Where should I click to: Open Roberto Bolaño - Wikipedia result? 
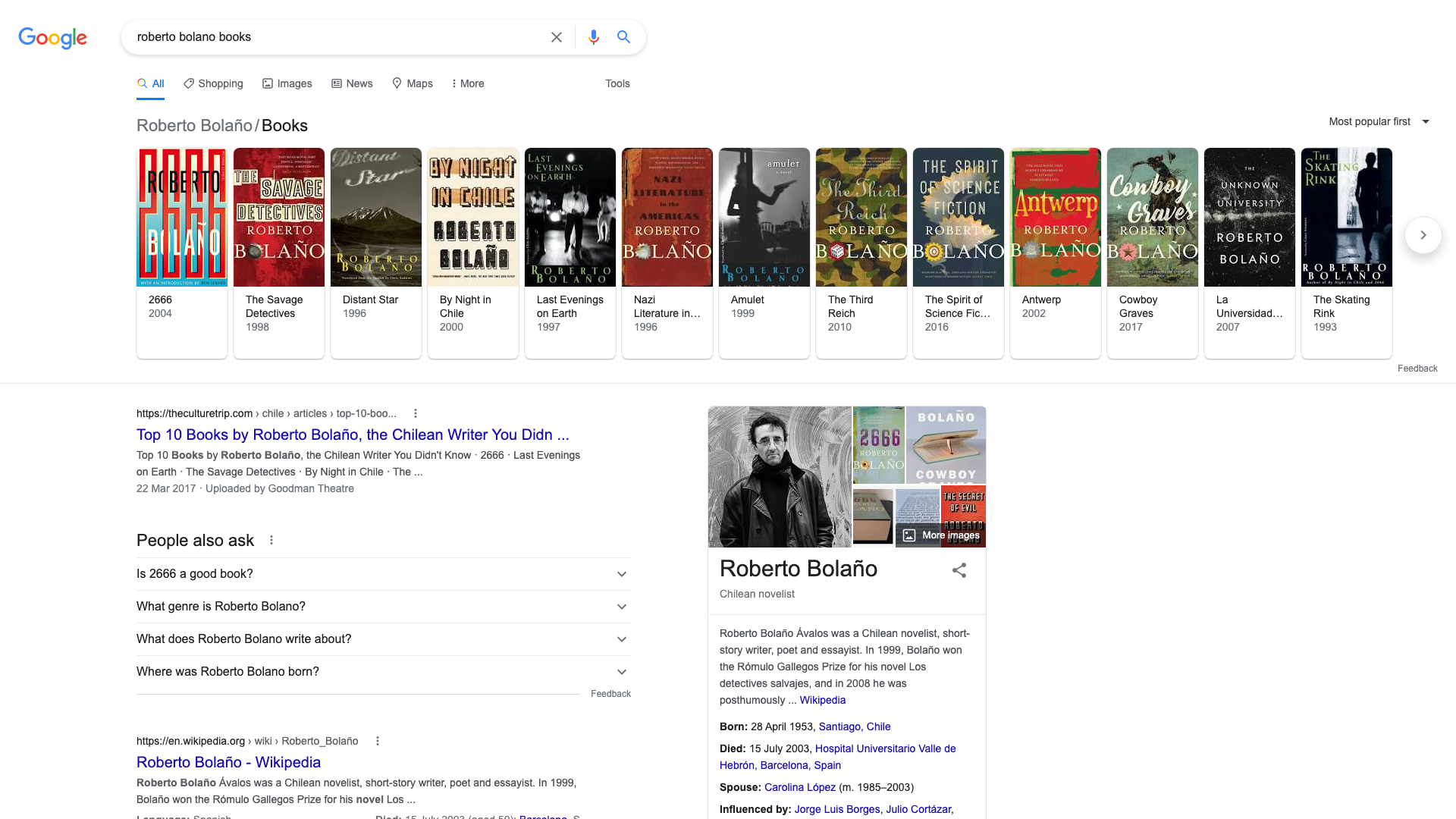click(228, 763)
